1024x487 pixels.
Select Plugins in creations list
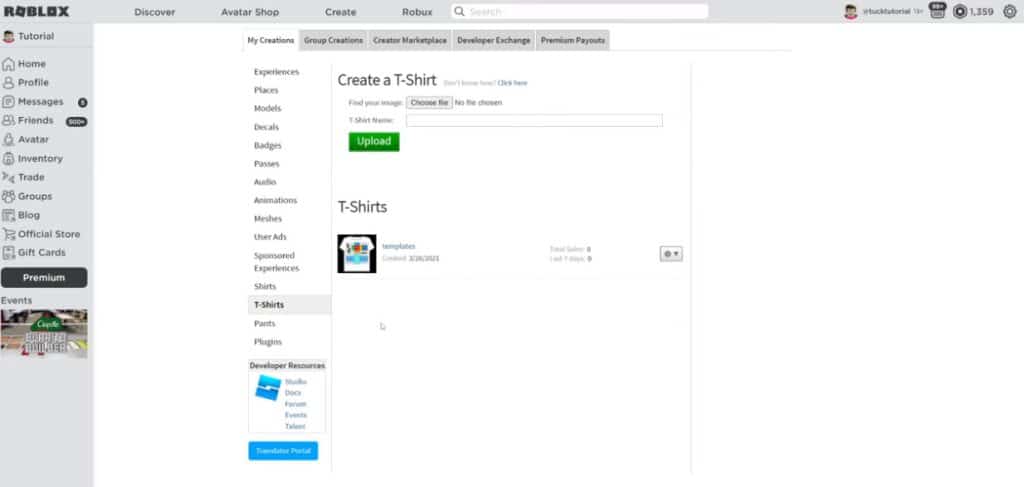point(268,342)
